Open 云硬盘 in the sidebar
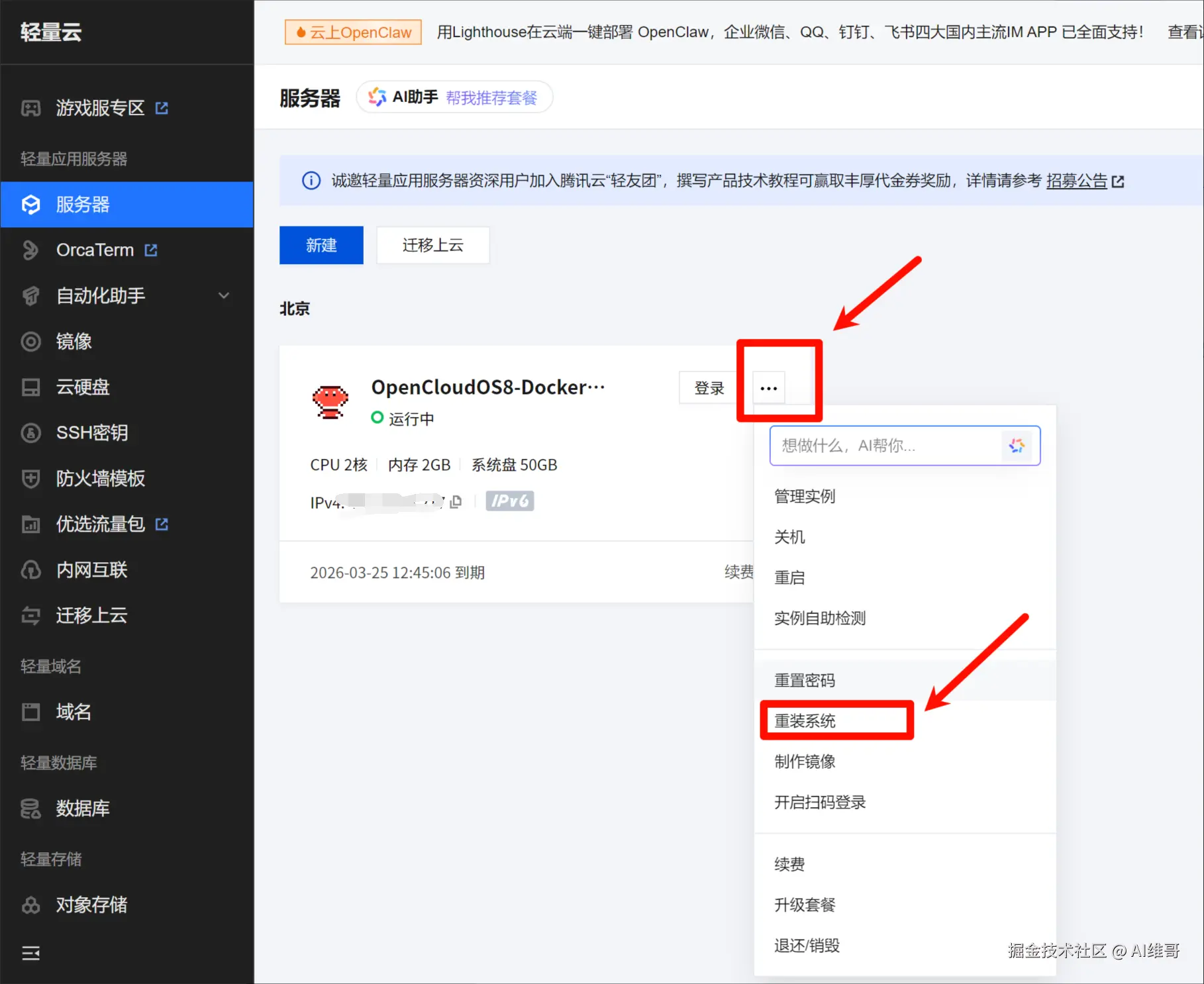 point(127,387)
